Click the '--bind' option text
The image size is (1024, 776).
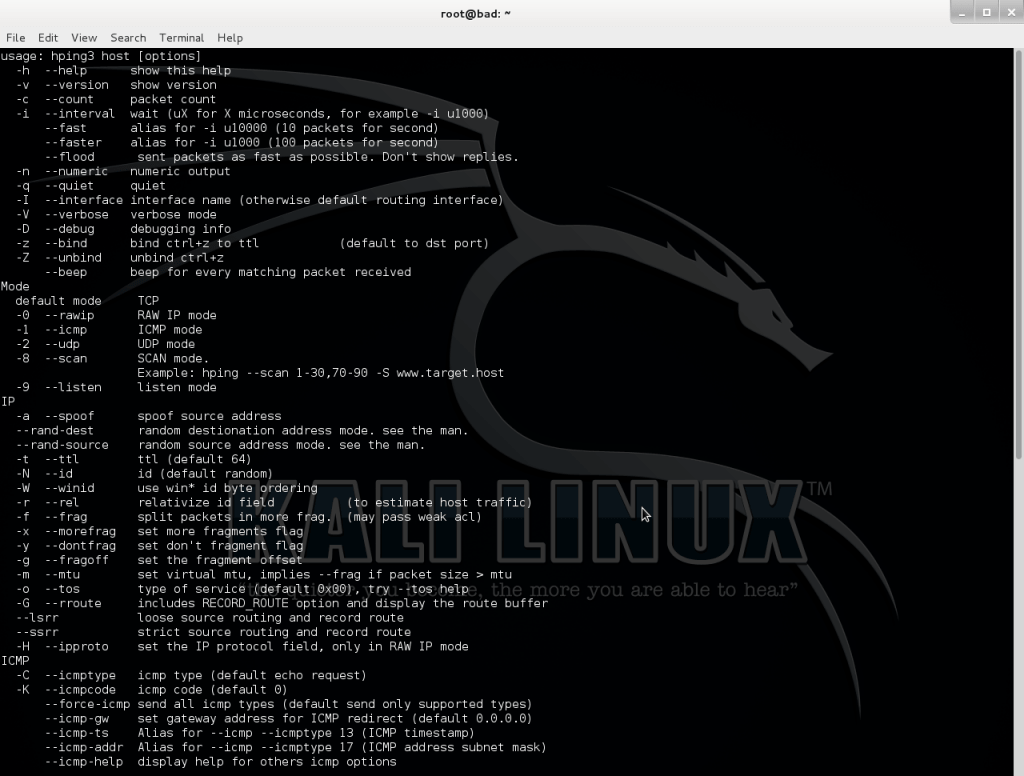click(65, 243)
